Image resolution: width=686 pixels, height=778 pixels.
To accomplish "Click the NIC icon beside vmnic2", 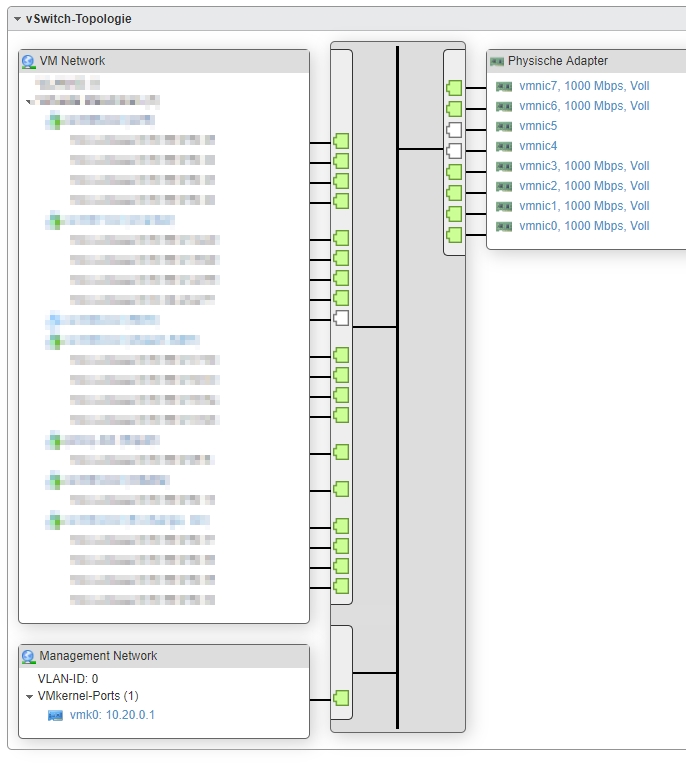I will point(504,187).
